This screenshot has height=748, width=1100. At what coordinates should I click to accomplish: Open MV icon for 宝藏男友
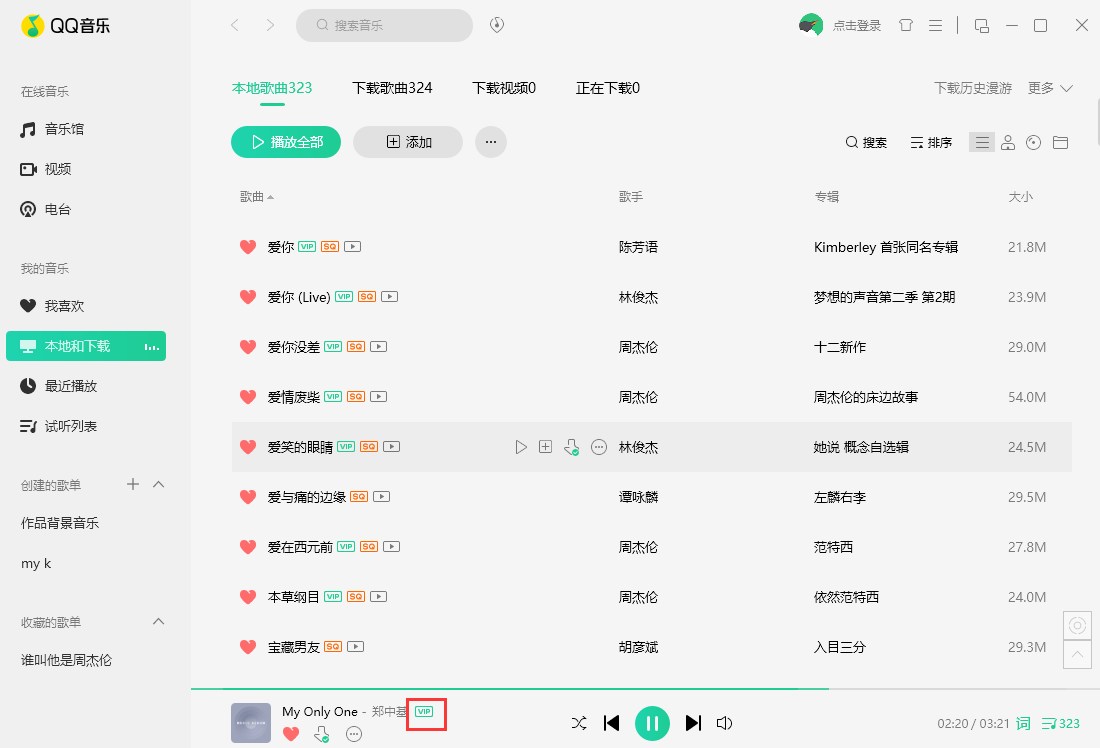(356, 646)
